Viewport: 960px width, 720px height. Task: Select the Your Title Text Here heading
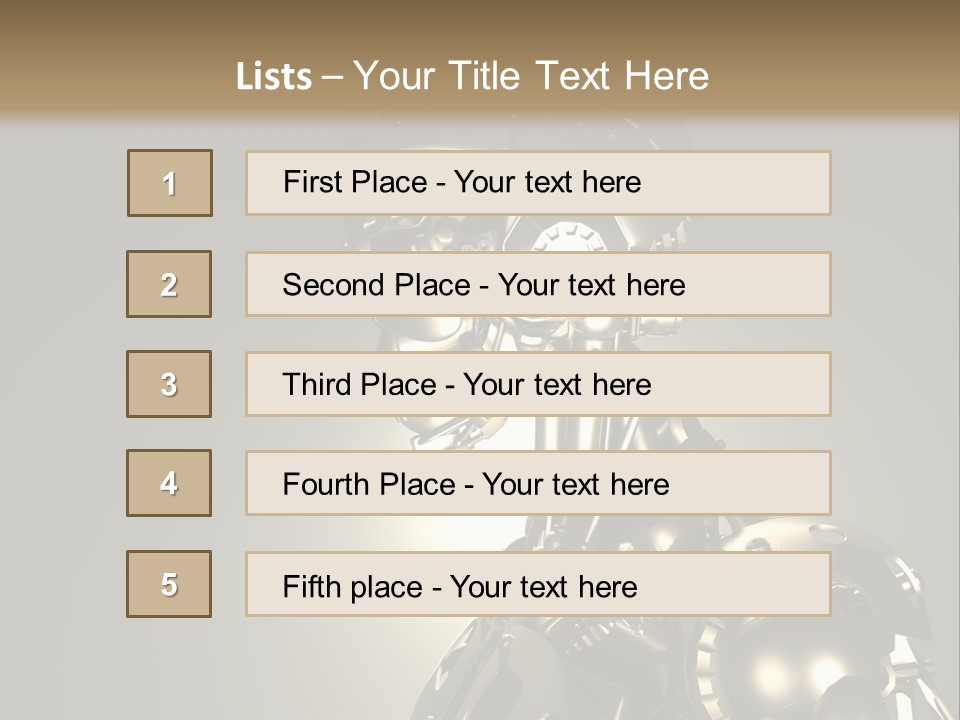(530, 77)
